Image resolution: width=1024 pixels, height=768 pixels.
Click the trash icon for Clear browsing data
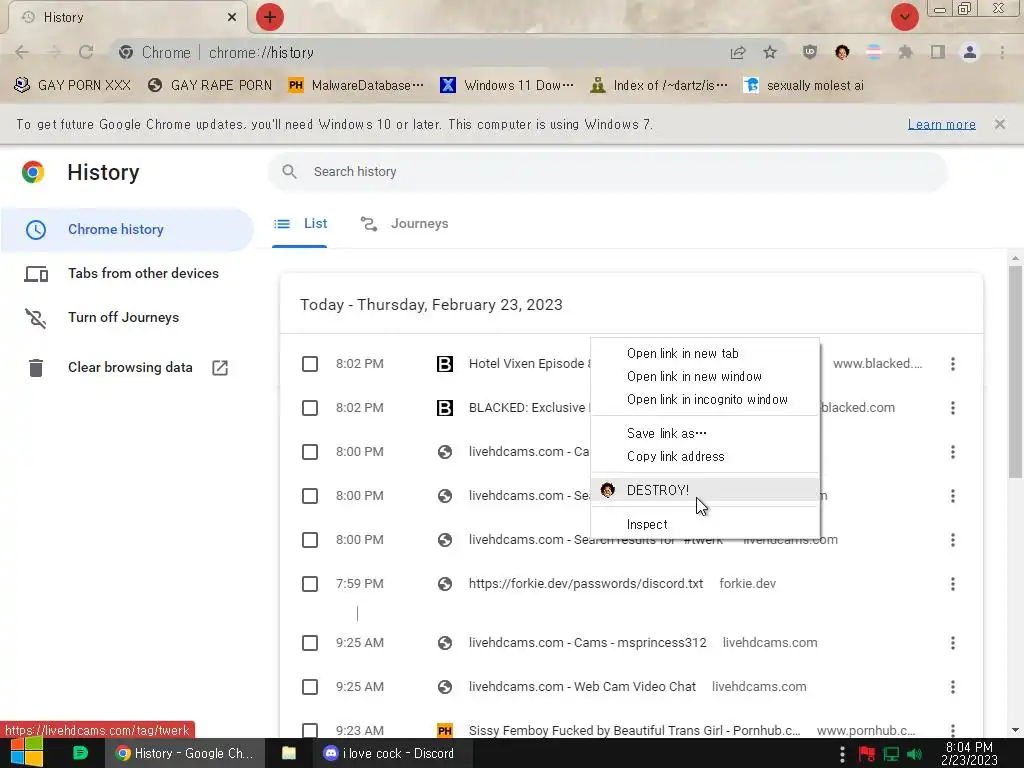(x=36, y=368)
